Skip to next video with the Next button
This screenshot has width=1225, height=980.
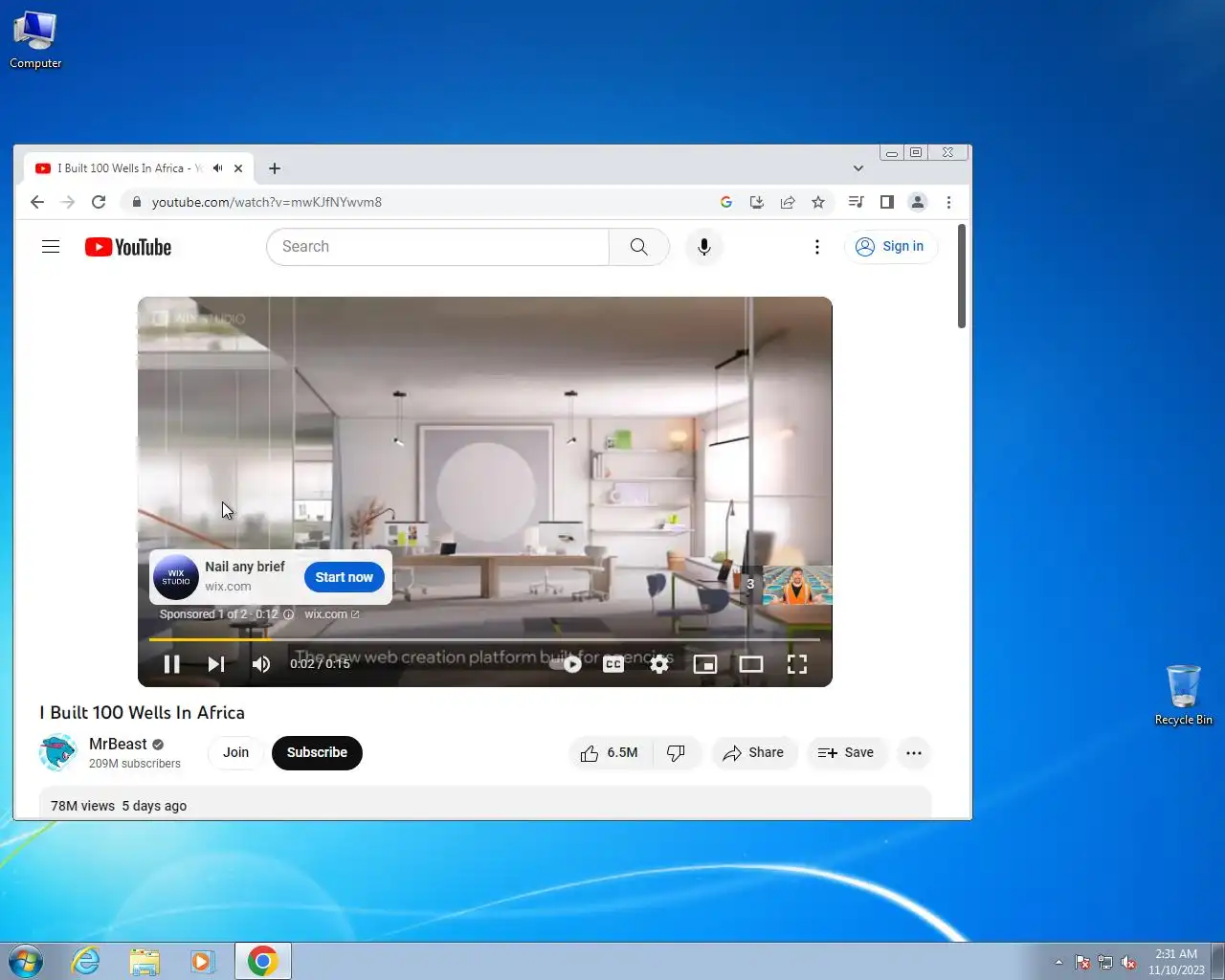216,664
